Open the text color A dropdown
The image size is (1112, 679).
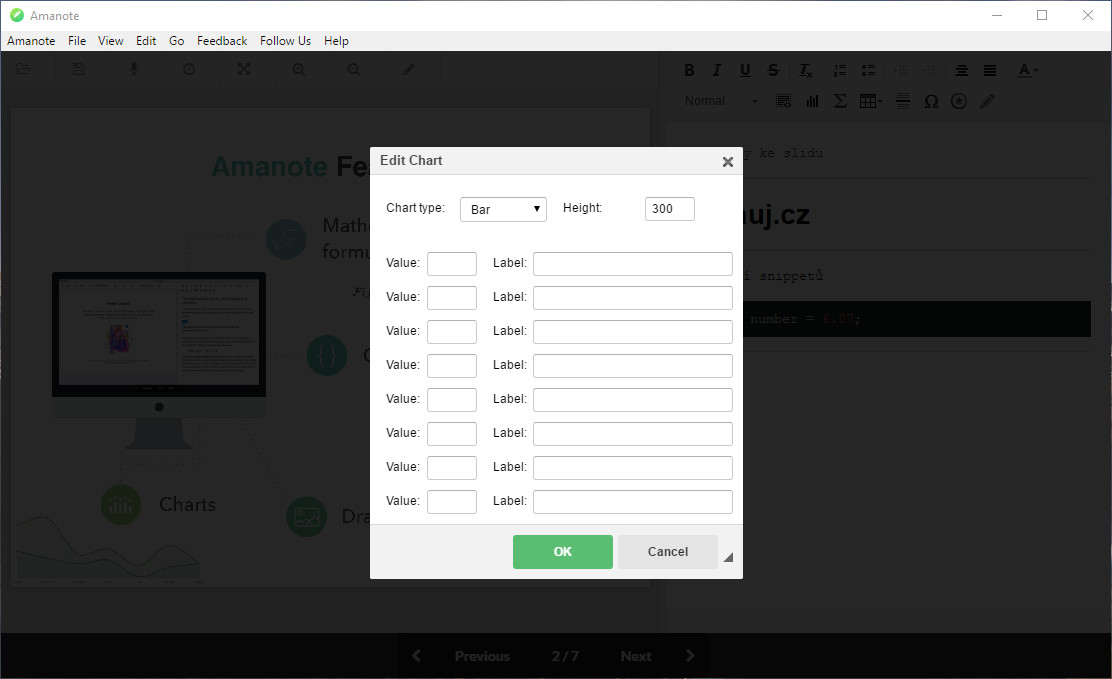1028,70
